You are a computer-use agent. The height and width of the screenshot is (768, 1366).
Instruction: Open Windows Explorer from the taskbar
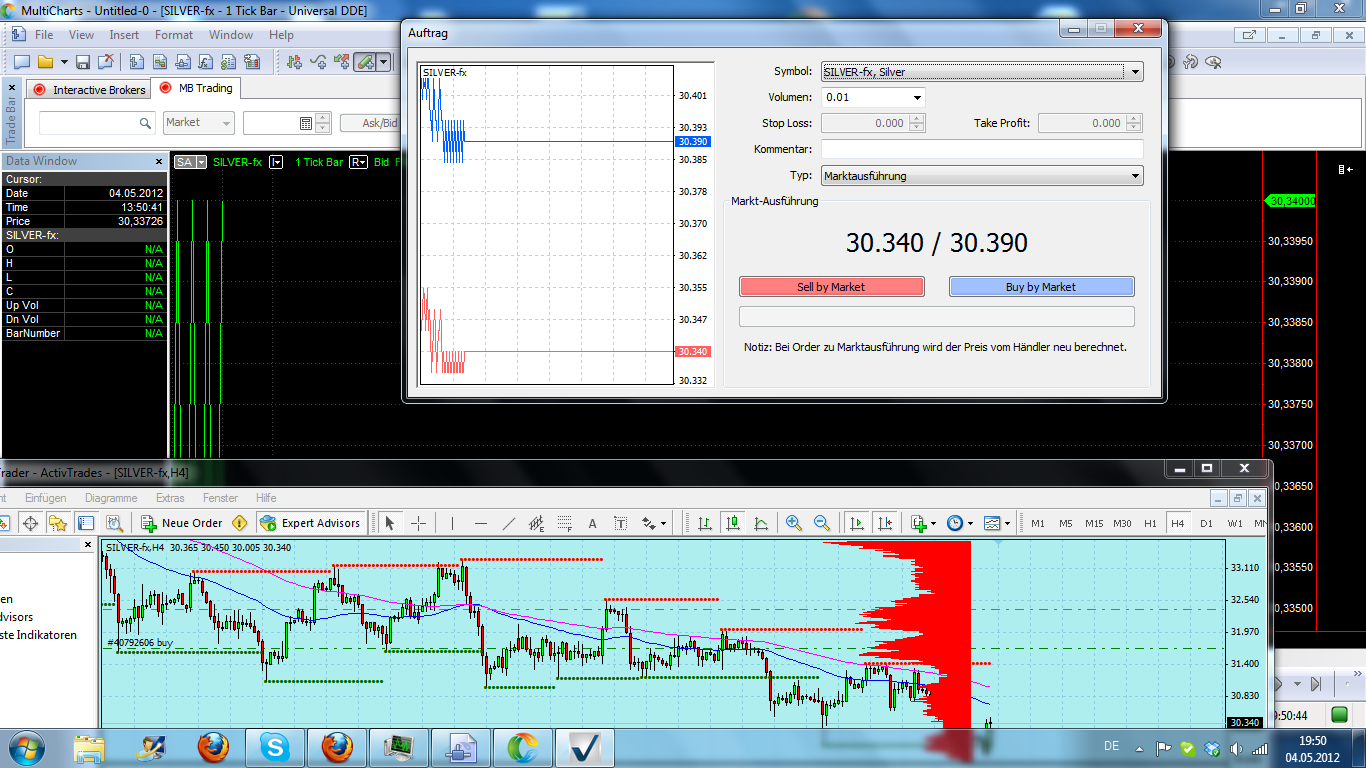tap(89, 747)
